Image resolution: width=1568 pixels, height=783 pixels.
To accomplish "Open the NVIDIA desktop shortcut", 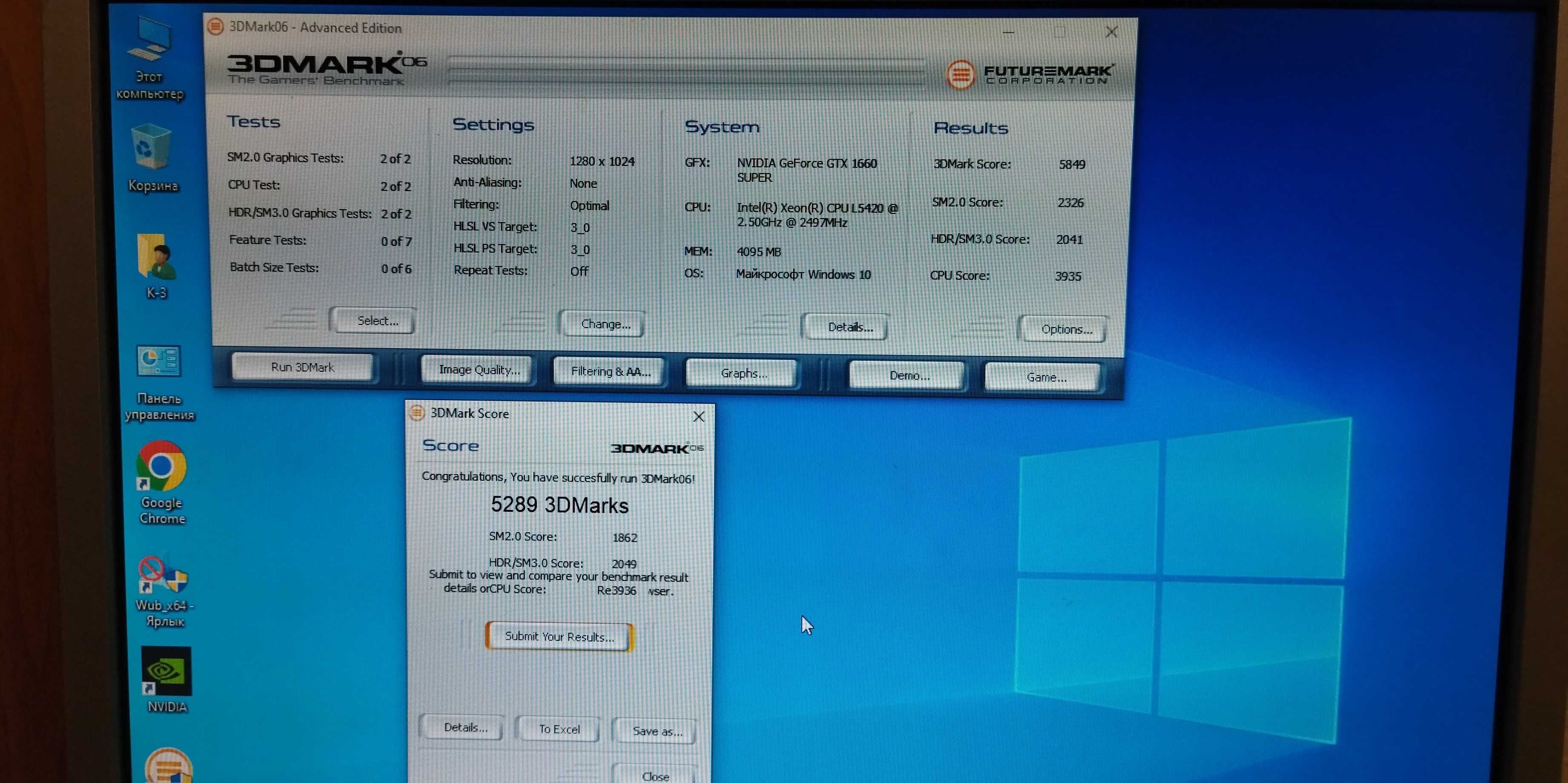I will tap(166, 680).
